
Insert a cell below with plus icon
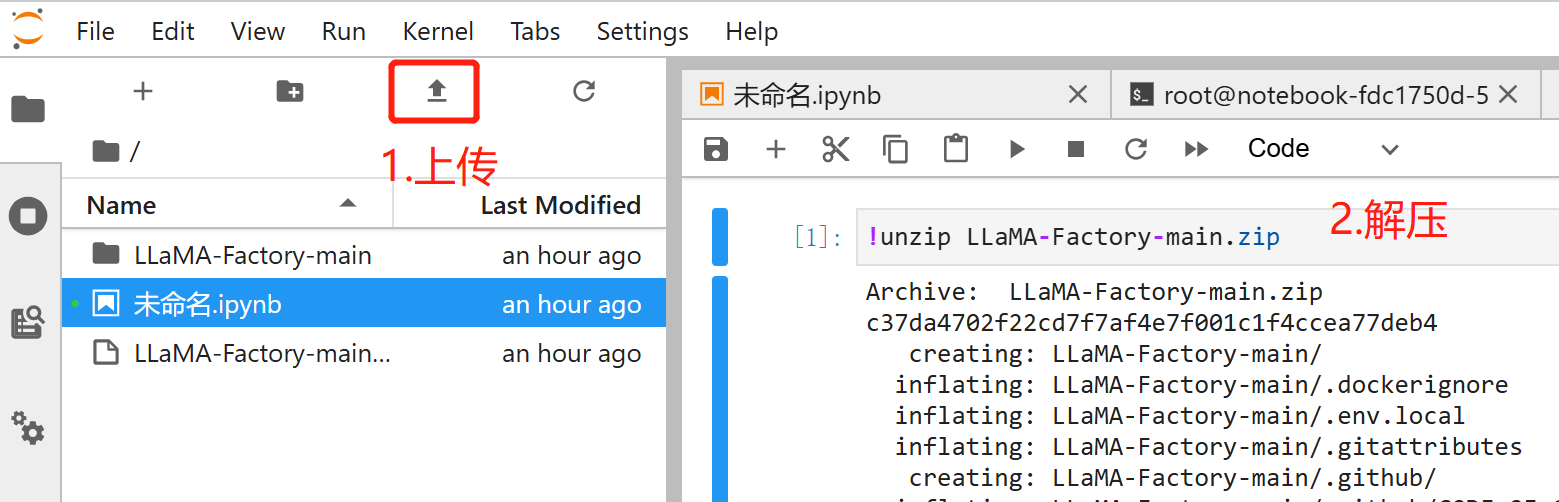(x=776, y=149)
